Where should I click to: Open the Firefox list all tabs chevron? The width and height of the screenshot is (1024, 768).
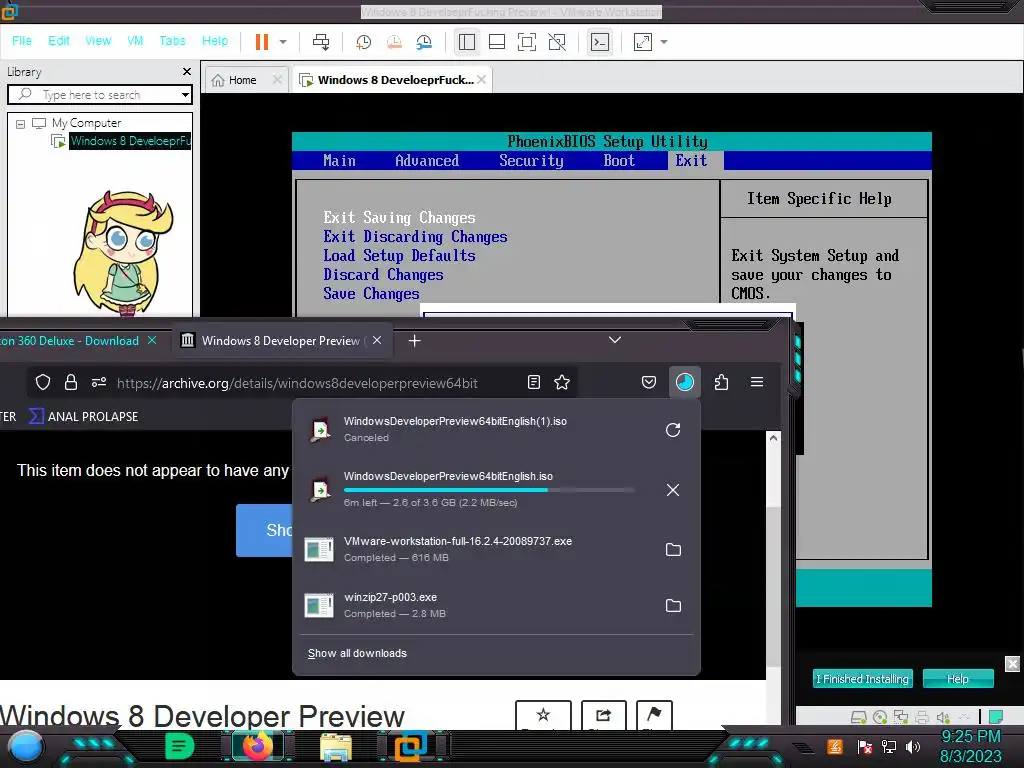615,340
